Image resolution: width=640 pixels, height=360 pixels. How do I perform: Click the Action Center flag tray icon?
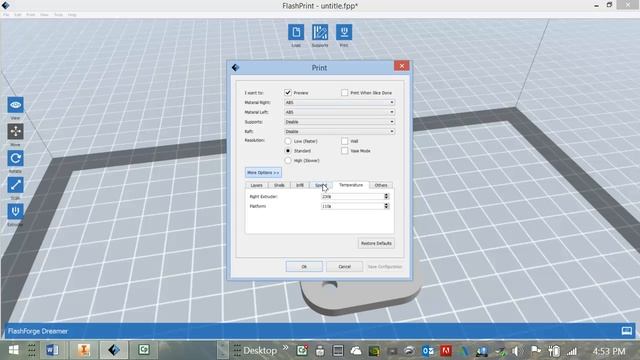(x=536, y=351)
